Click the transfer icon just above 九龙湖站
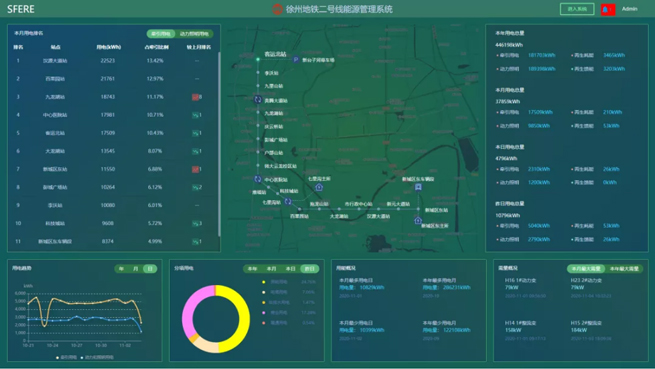The height and width of the screenshot is (369, 655). [258, 99]
